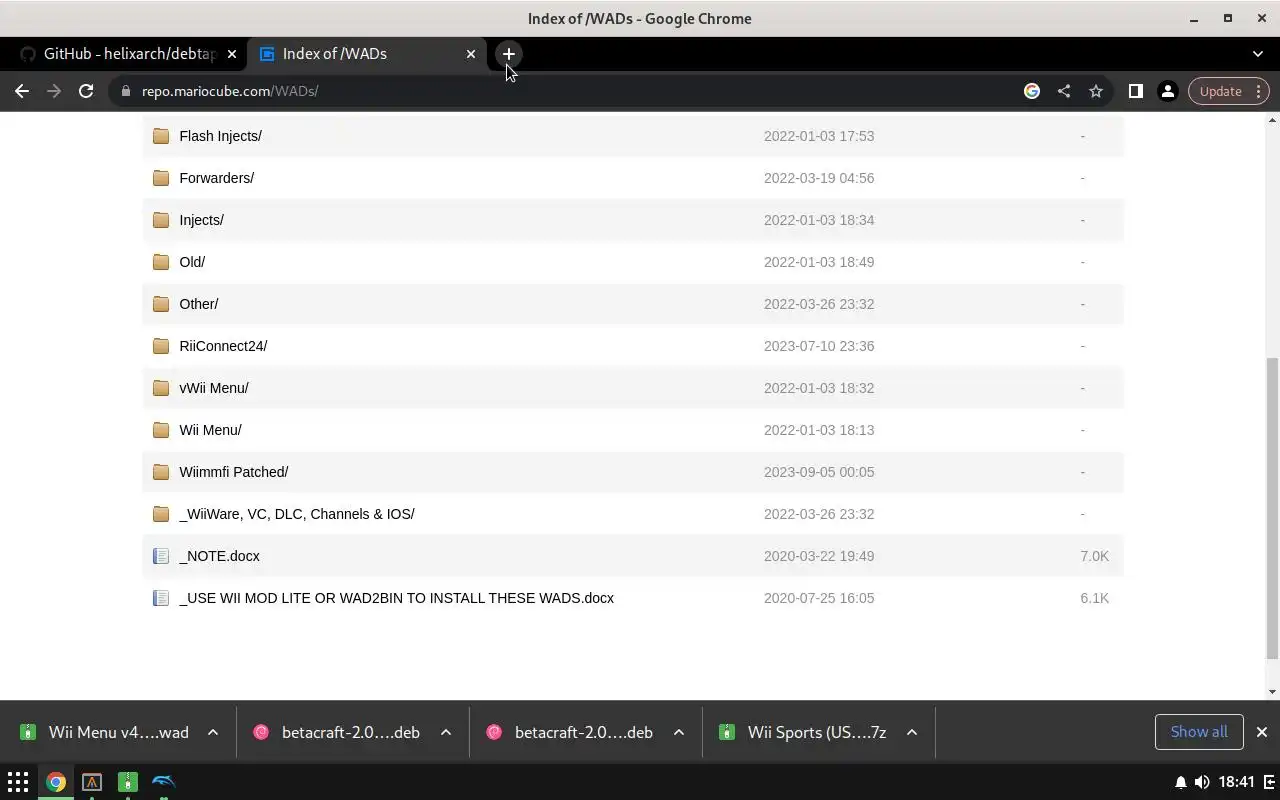Select the Index of /WADs tab
The height and width of the screenshot is (800, 1280).
click(x=366, y=54)
